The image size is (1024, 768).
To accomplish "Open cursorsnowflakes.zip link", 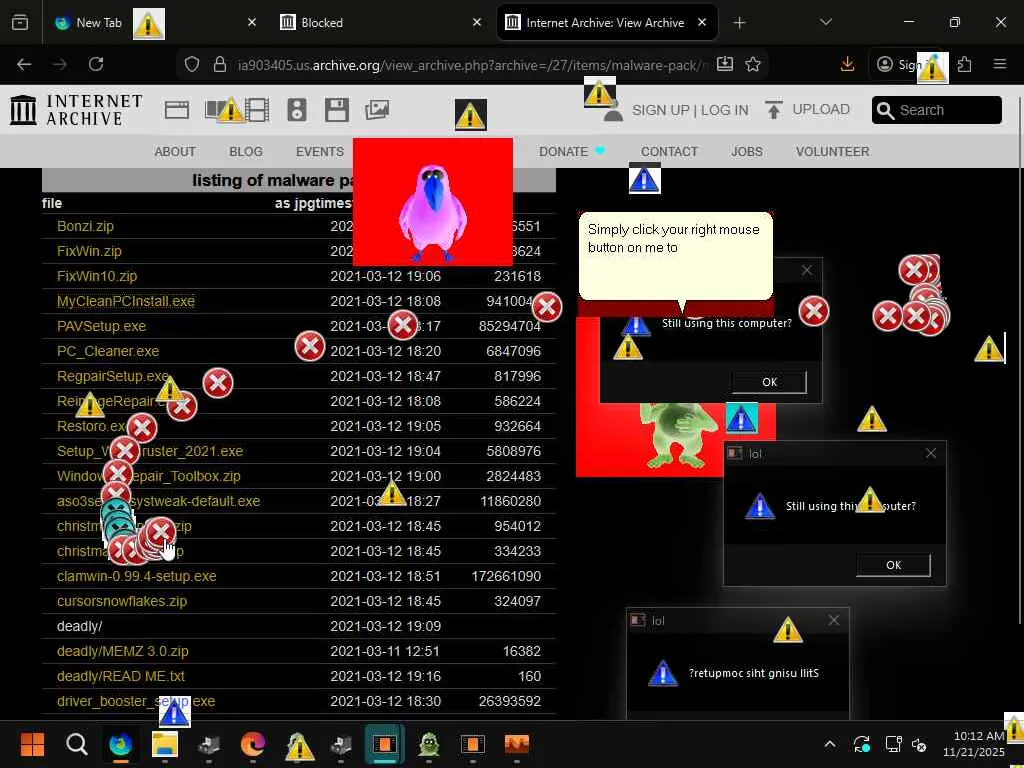I will click(x=122, y=601).
